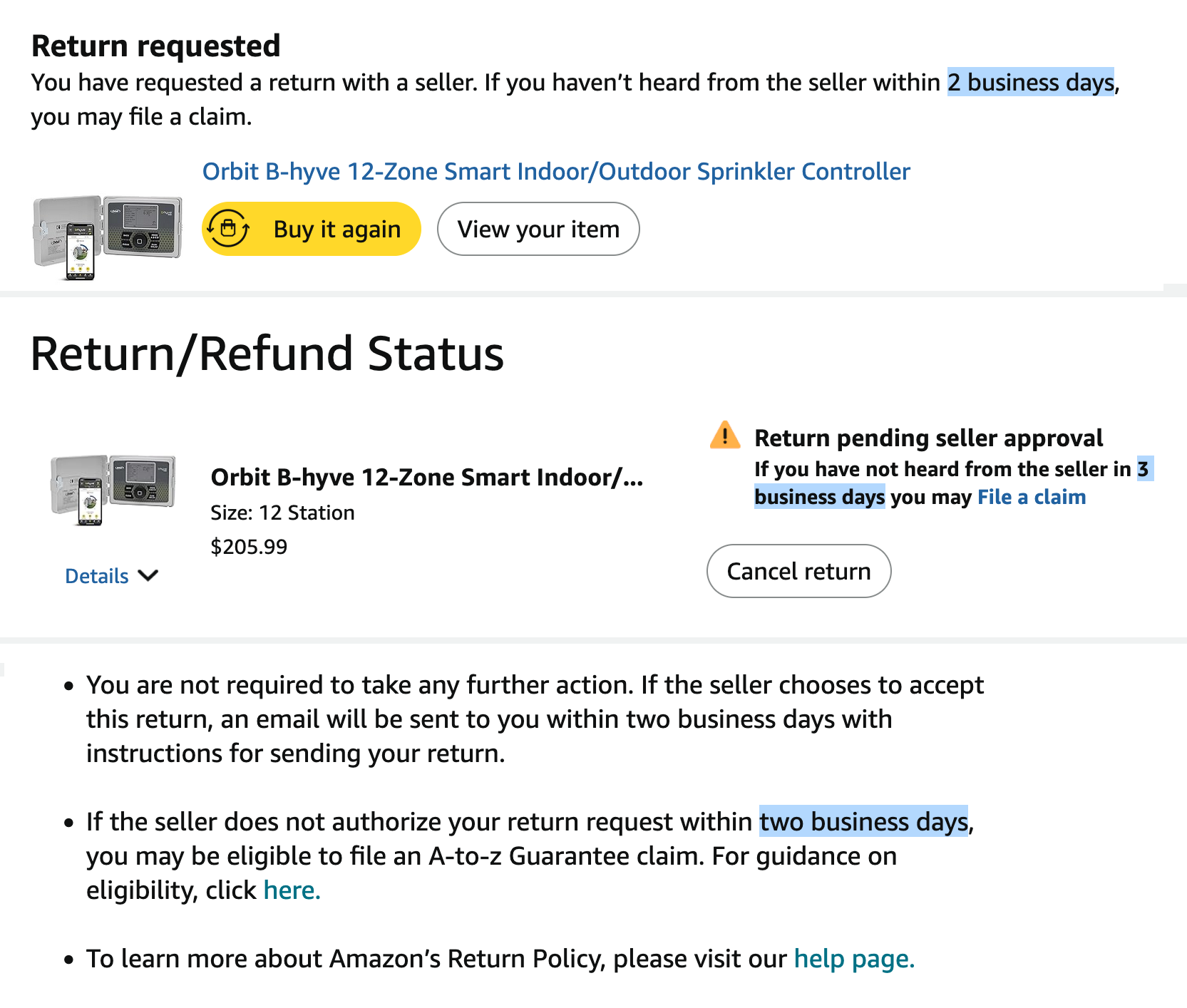Open the A-to-z eligibility 'here' link

292,890
